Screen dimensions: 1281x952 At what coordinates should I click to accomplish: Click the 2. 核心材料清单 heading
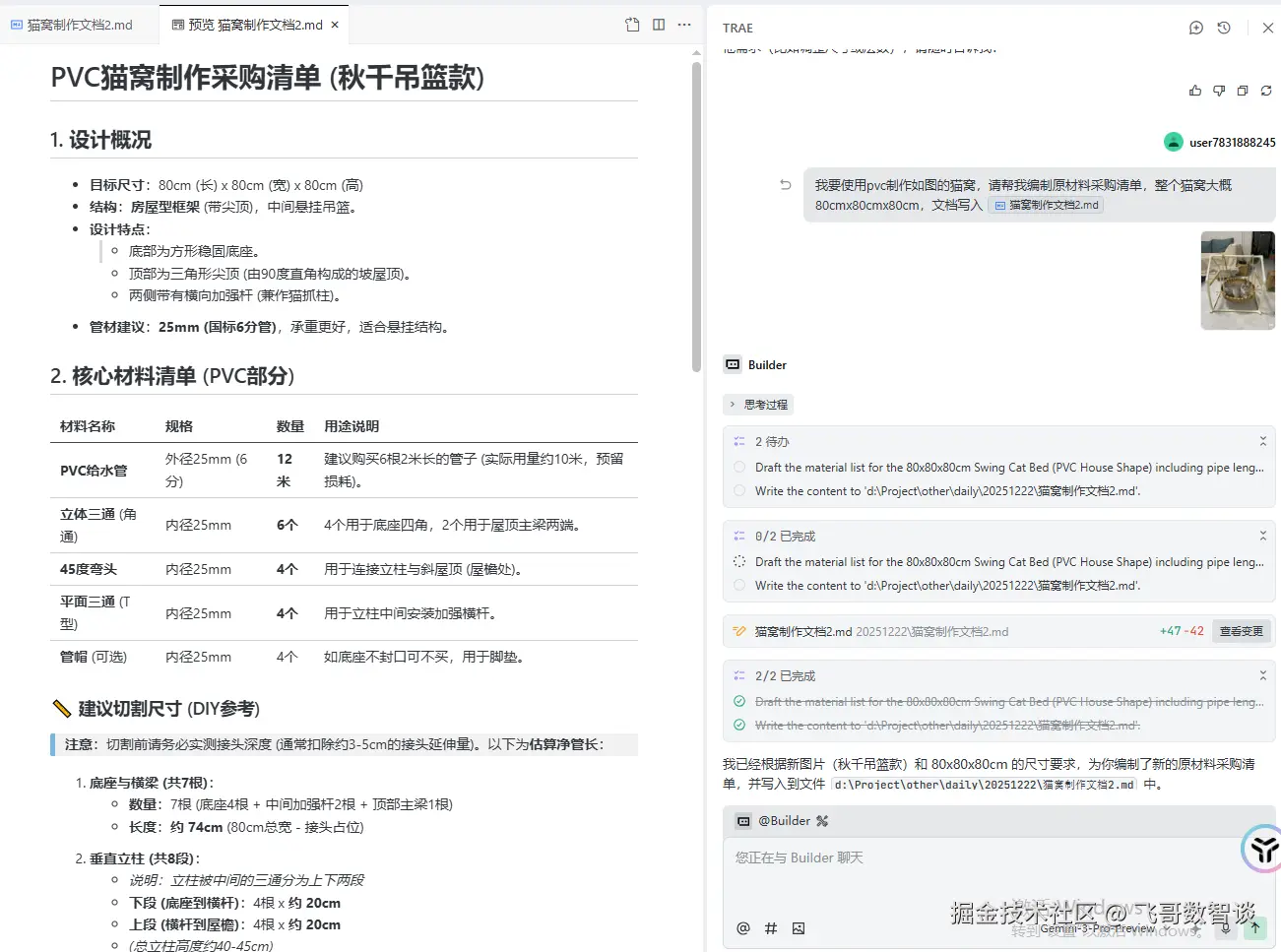click(172, 376)
